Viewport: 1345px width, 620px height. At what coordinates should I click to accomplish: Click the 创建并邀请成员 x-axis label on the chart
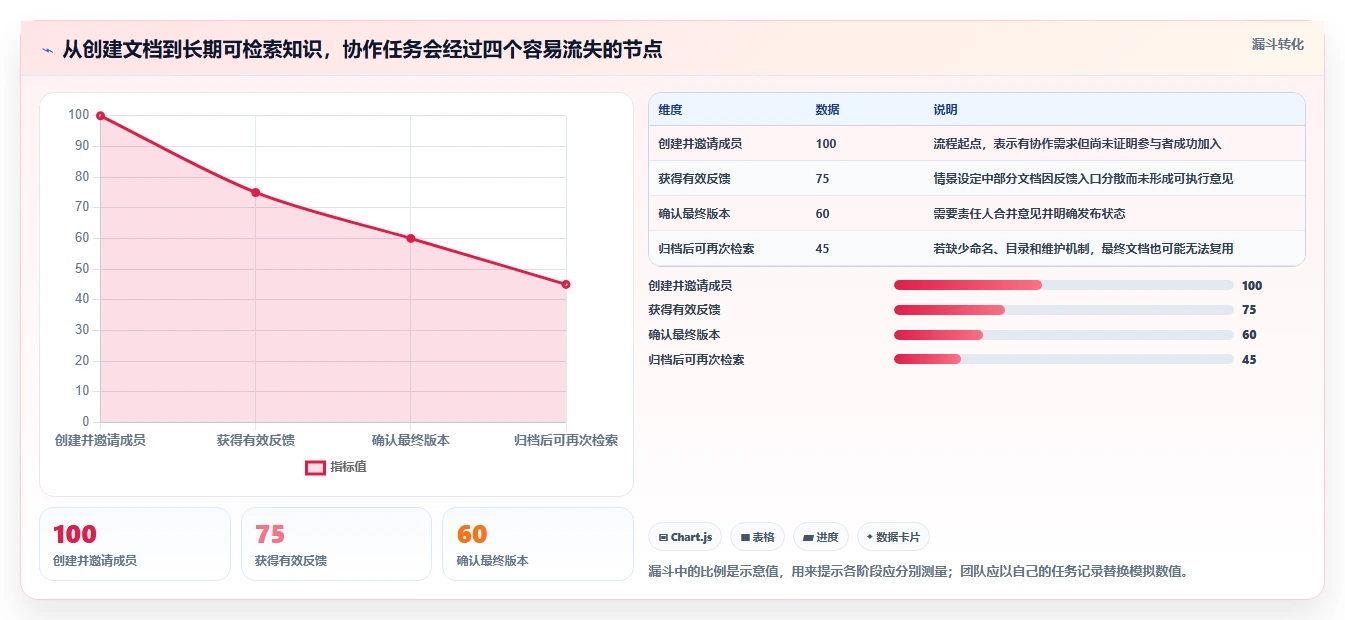click(x=100, y=440)
